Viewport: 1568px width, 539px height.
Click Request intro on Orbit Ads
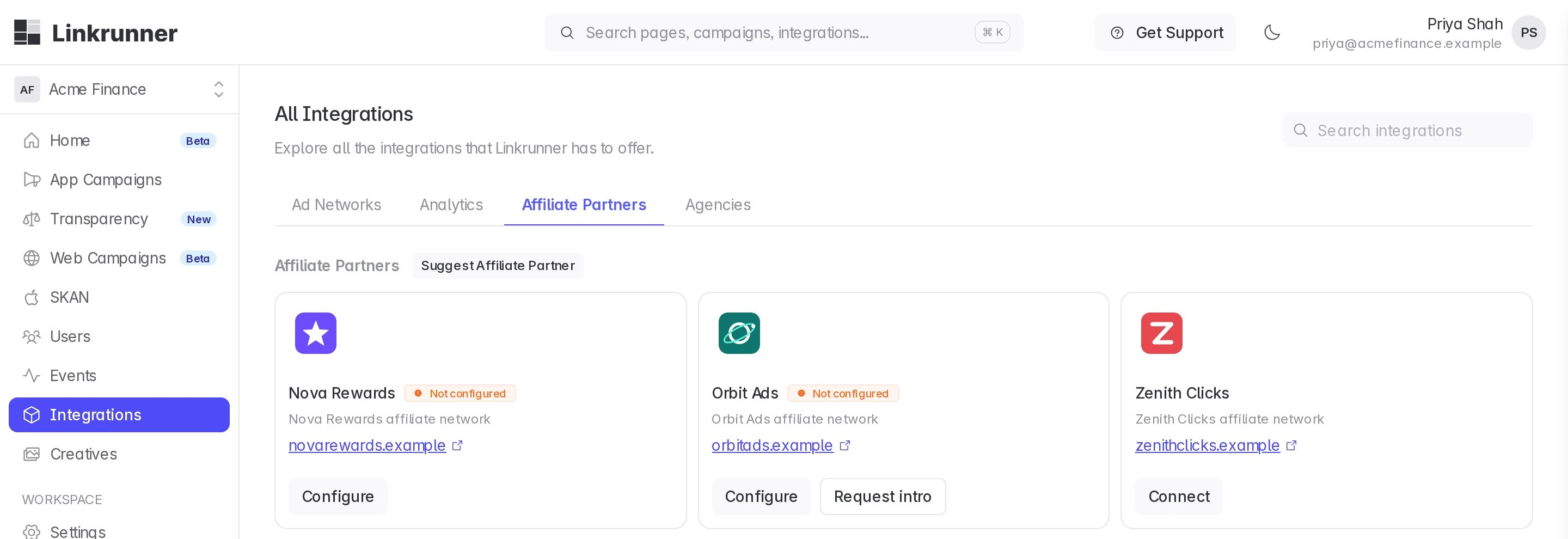(883, 497)
